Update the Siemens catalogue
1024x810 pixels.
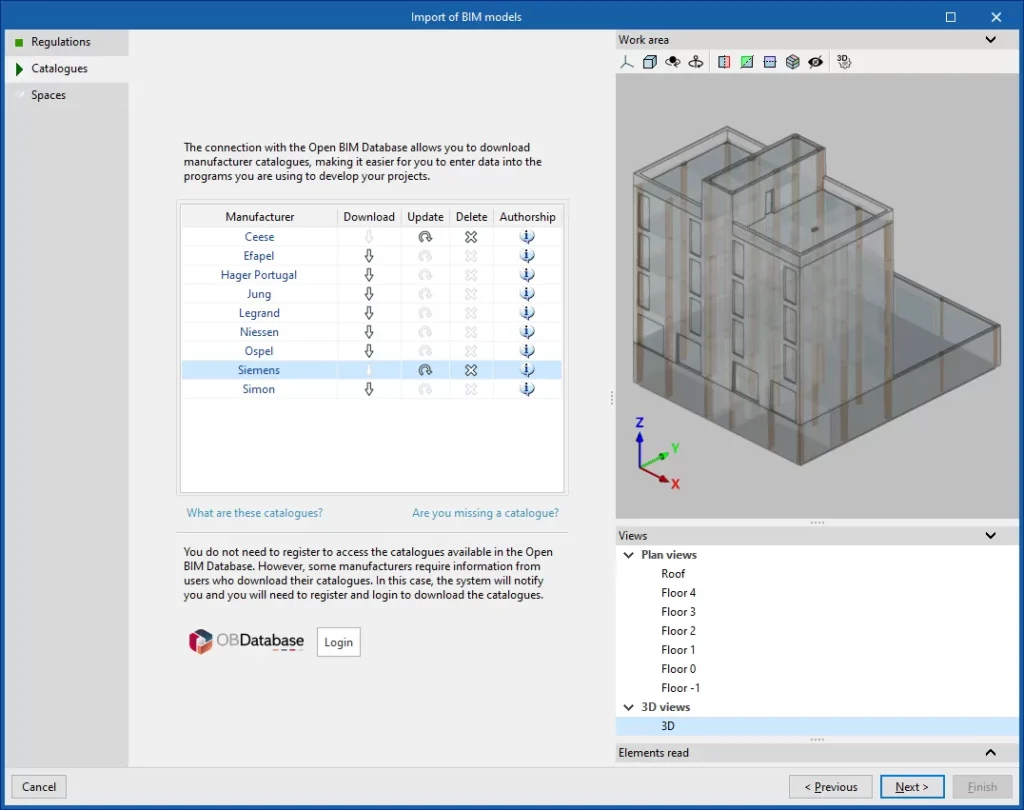425,370
